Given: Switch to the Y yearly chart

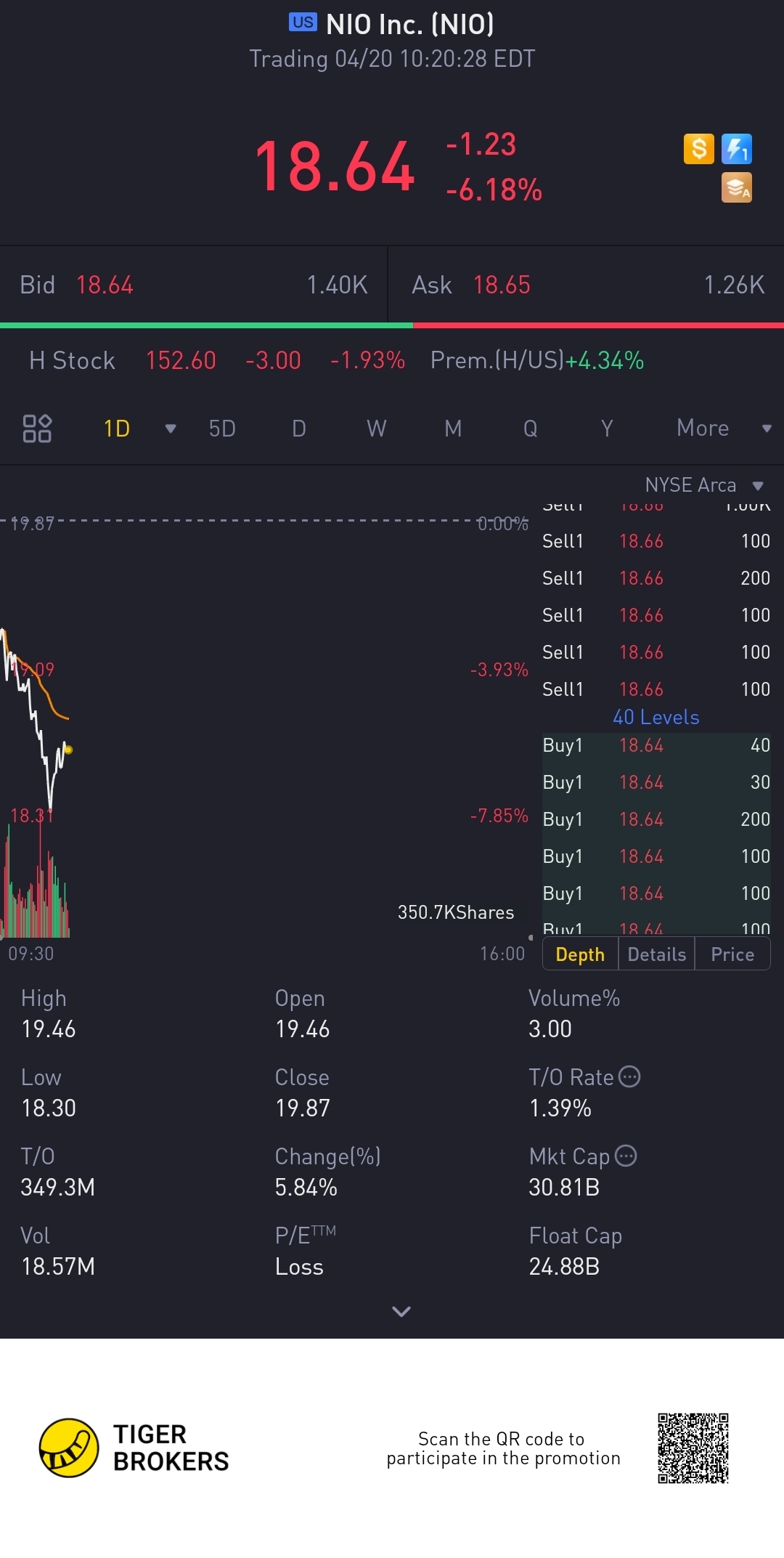Looking at the screenshot, I should coord(607,429).
